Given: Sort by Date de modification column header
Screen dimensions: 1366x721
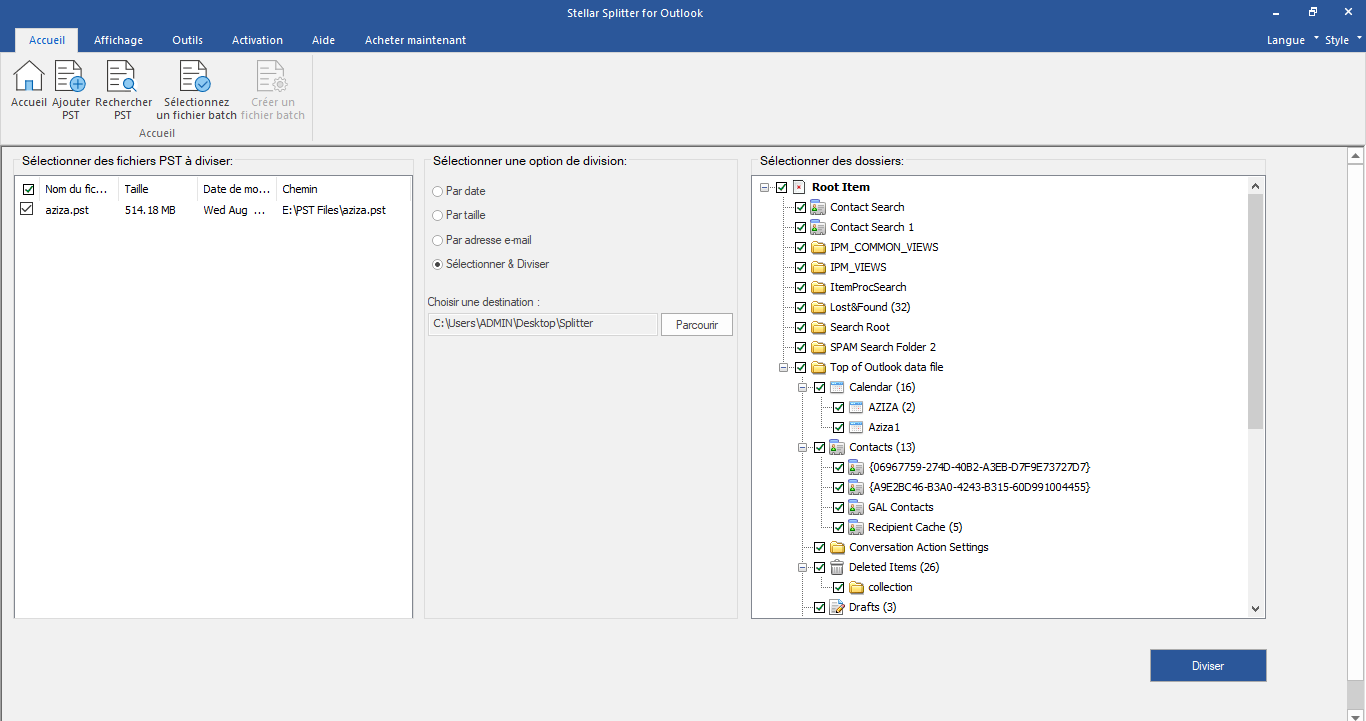Looking at the screenshot, I should (x=237, y=189).
